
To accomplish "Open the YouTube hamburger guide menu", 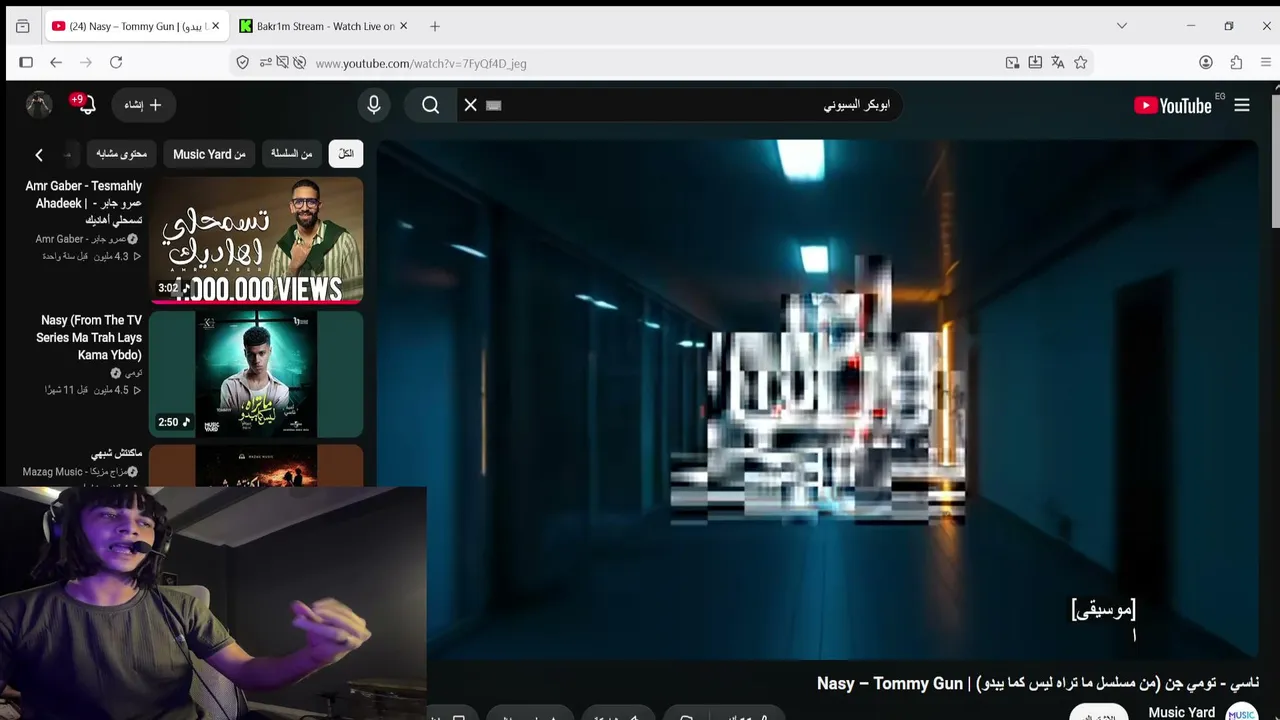I will (1242, 105).
